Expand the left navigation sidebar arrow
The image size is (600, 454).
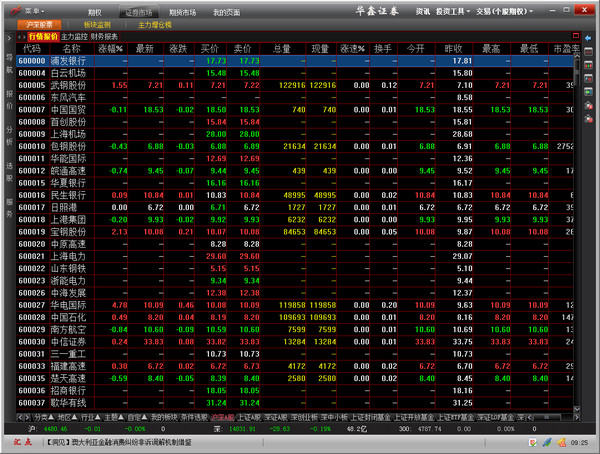click(x=9, y=38)
